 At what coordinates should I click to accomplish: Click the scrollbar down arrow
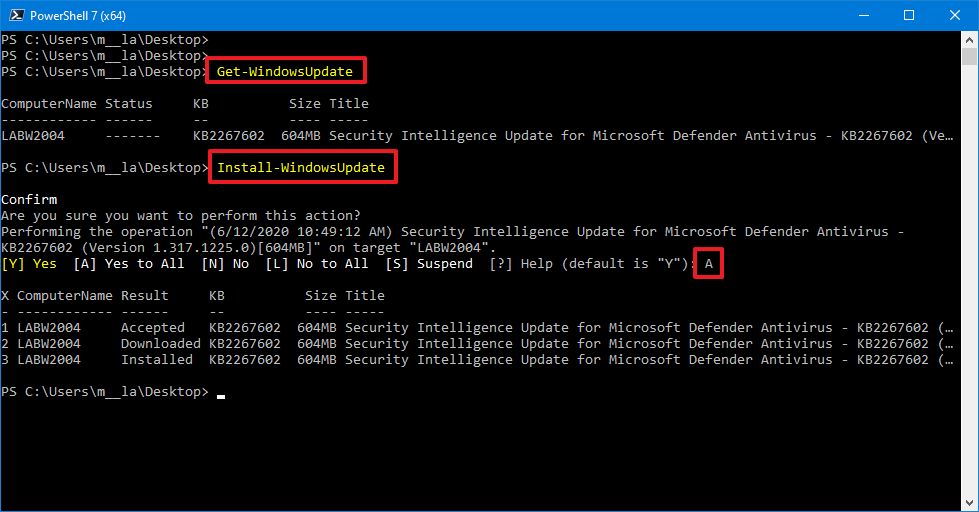969,503
